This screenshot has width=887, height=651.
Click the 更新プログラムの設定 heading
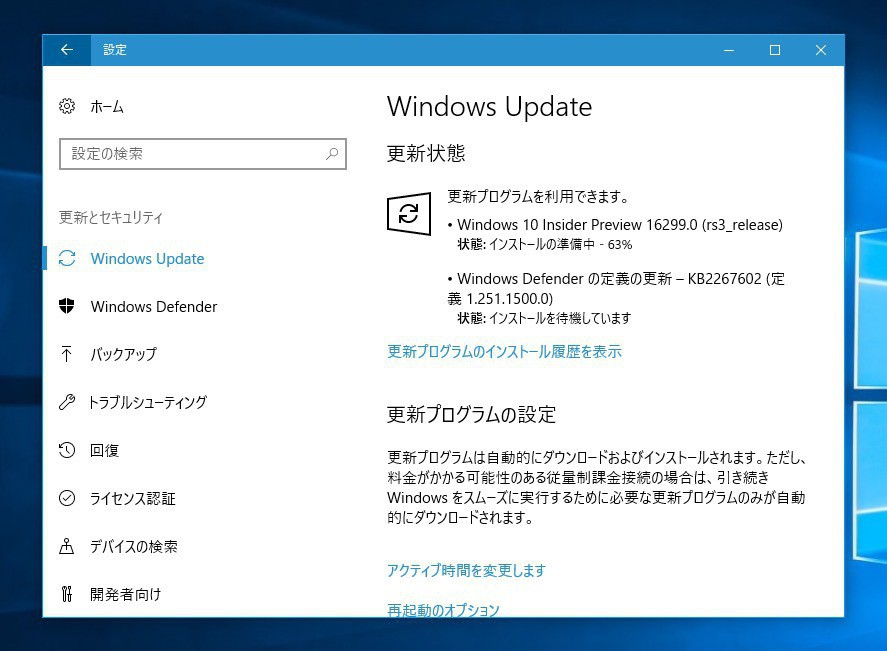pyautogui.click(x=471, y=415)
